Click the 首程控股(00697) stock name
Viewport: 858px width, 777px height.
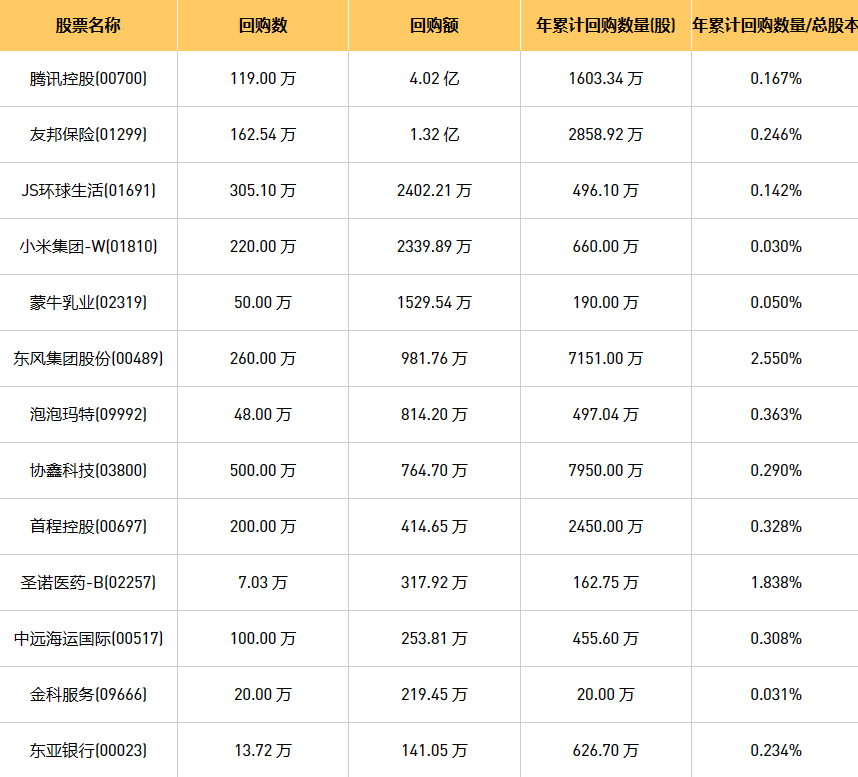(88, 526)
